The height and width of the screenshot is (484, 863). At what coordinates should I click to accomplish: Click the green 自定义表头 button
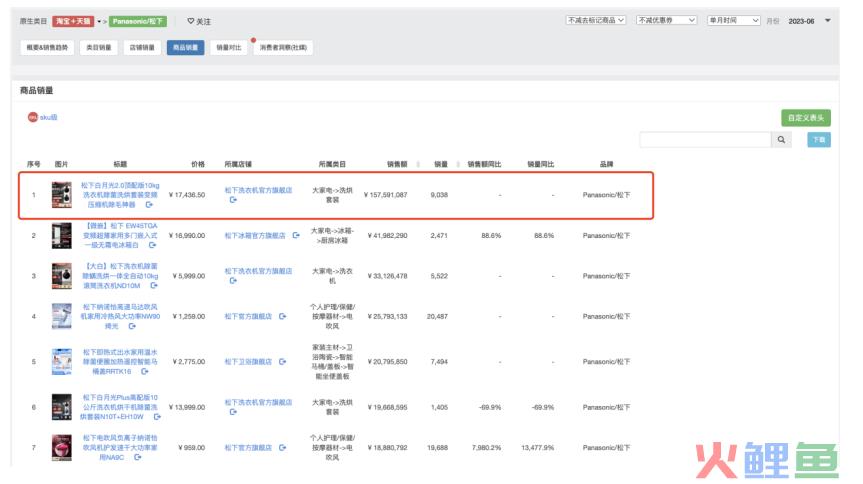(806, 118)
